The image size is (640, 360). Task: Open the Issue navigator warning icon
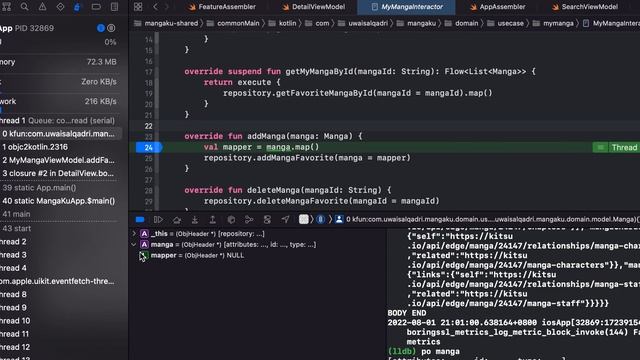pyautogui.click(x=42, y=7)
